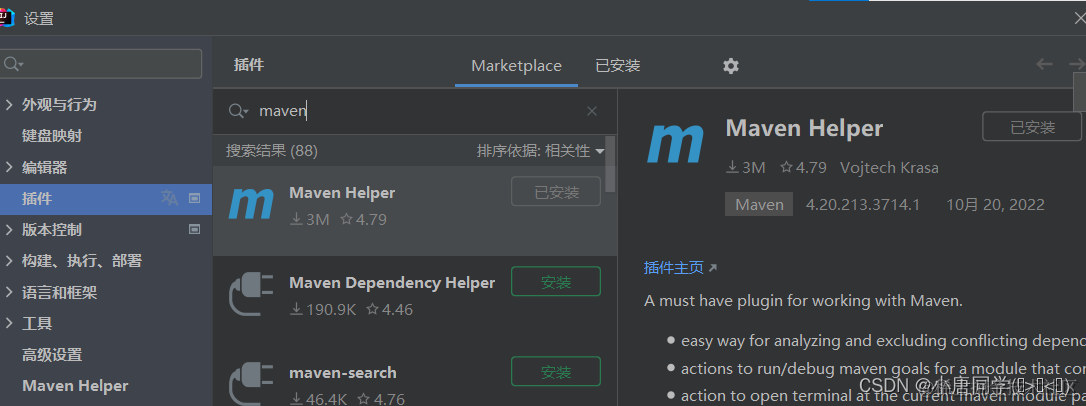
Task: Click the 插件 heading above the list
Action: coord(249,65)
